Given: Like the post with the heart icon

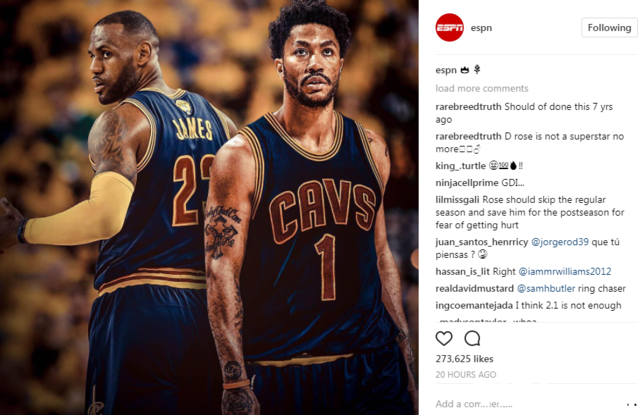Looking at the screenshot, I should [x=444, y=338].
